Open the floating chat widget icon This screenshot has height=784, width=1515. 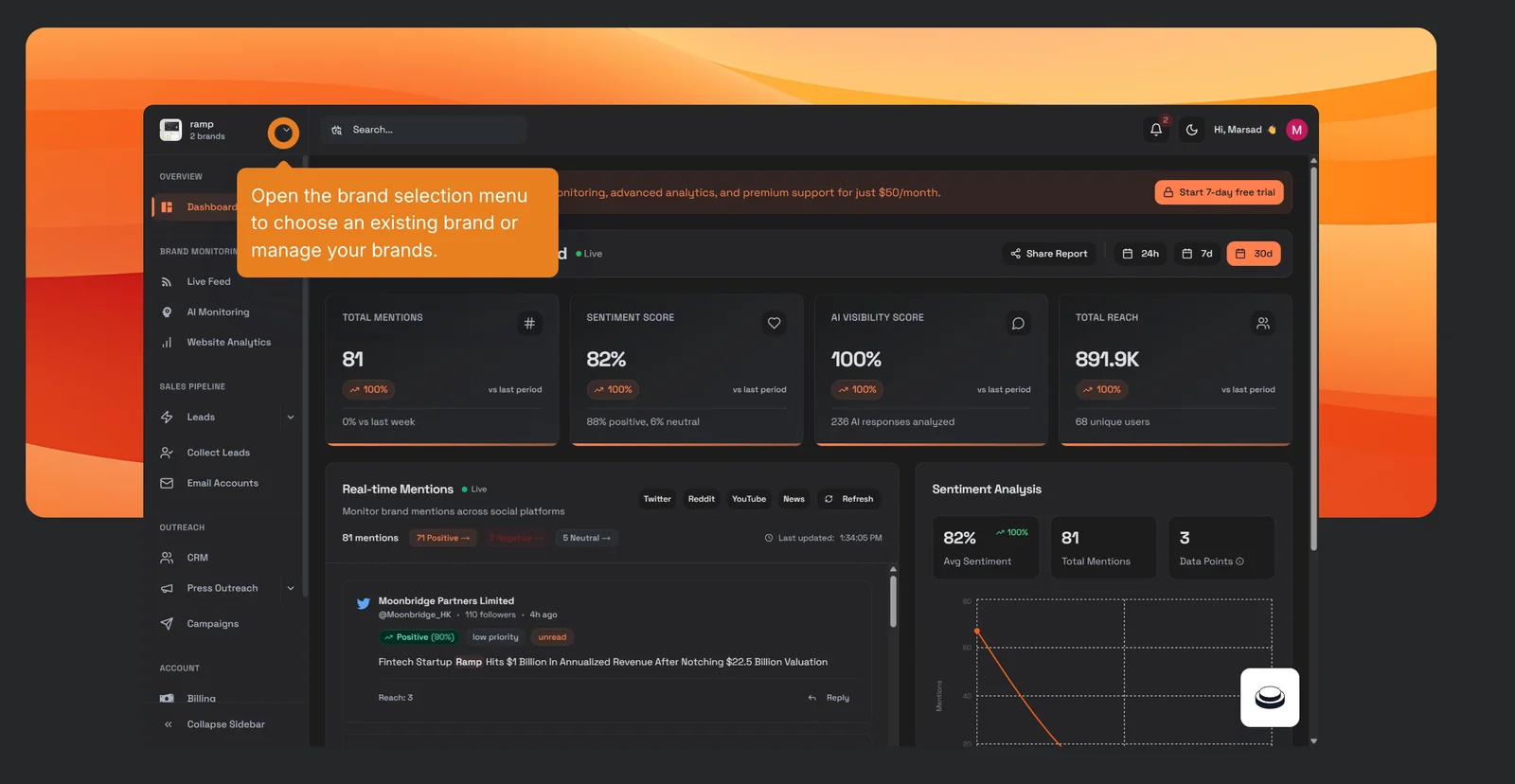pyautogui.click(x=1269, y=698)
